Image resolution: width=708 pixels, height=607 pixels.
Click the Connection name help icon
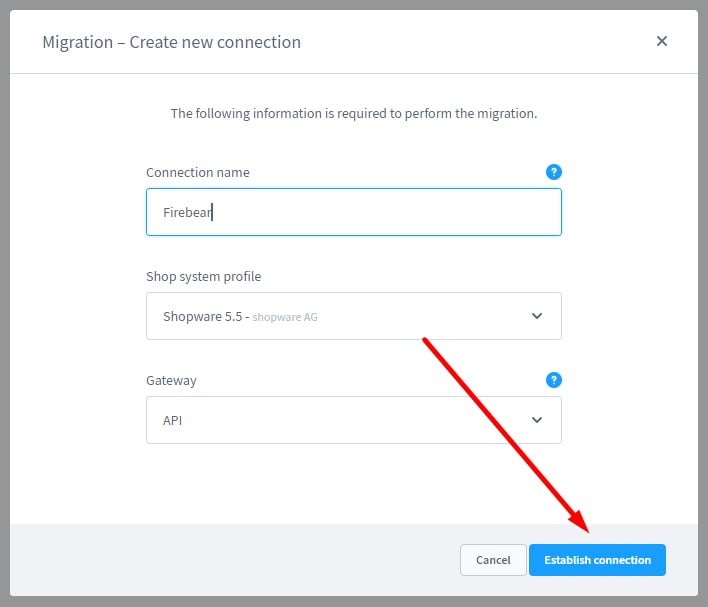554,172
